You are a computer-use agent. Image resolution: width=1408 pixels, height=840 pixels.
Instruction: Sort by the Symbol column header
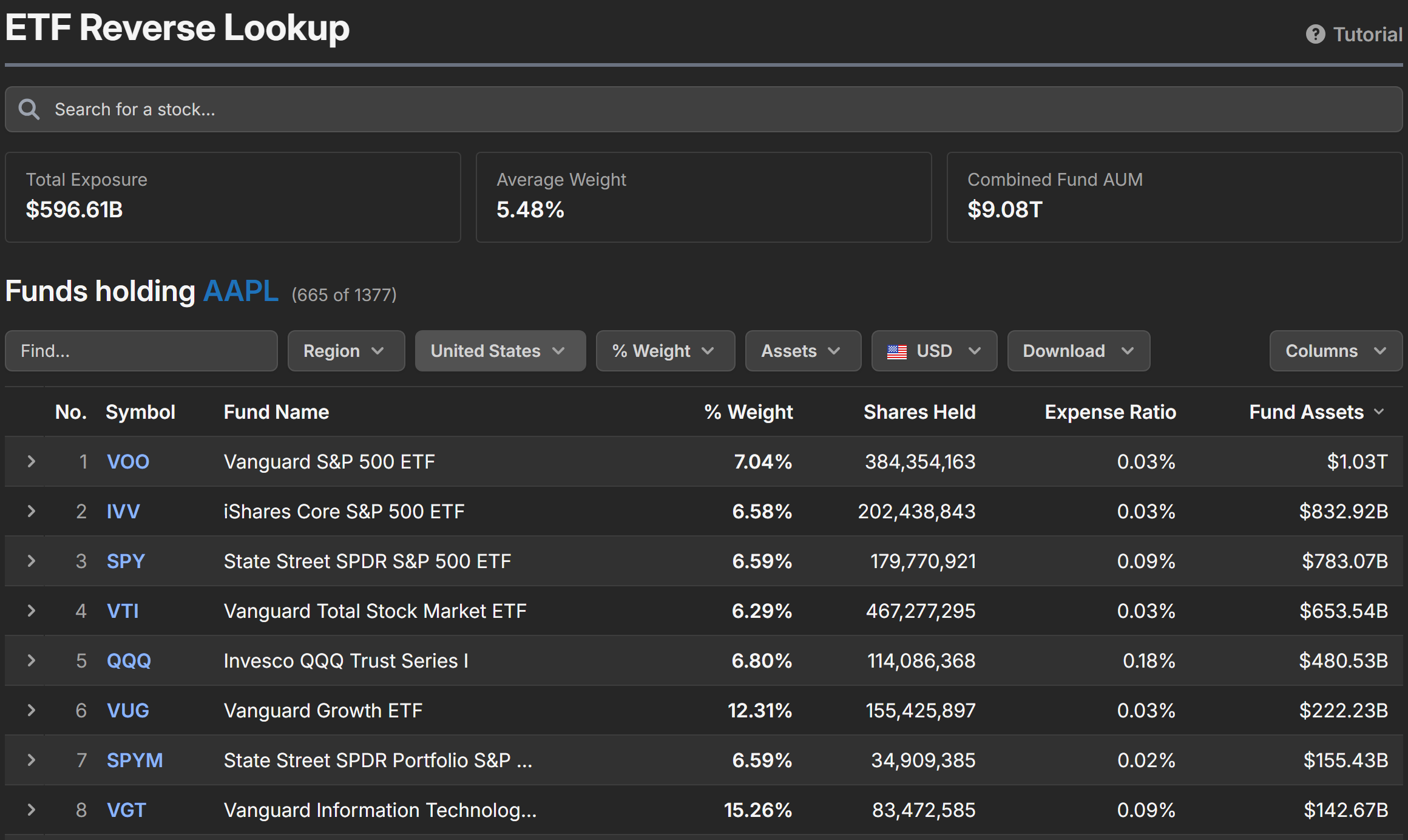pyautogui.click(x=140, y=412)
